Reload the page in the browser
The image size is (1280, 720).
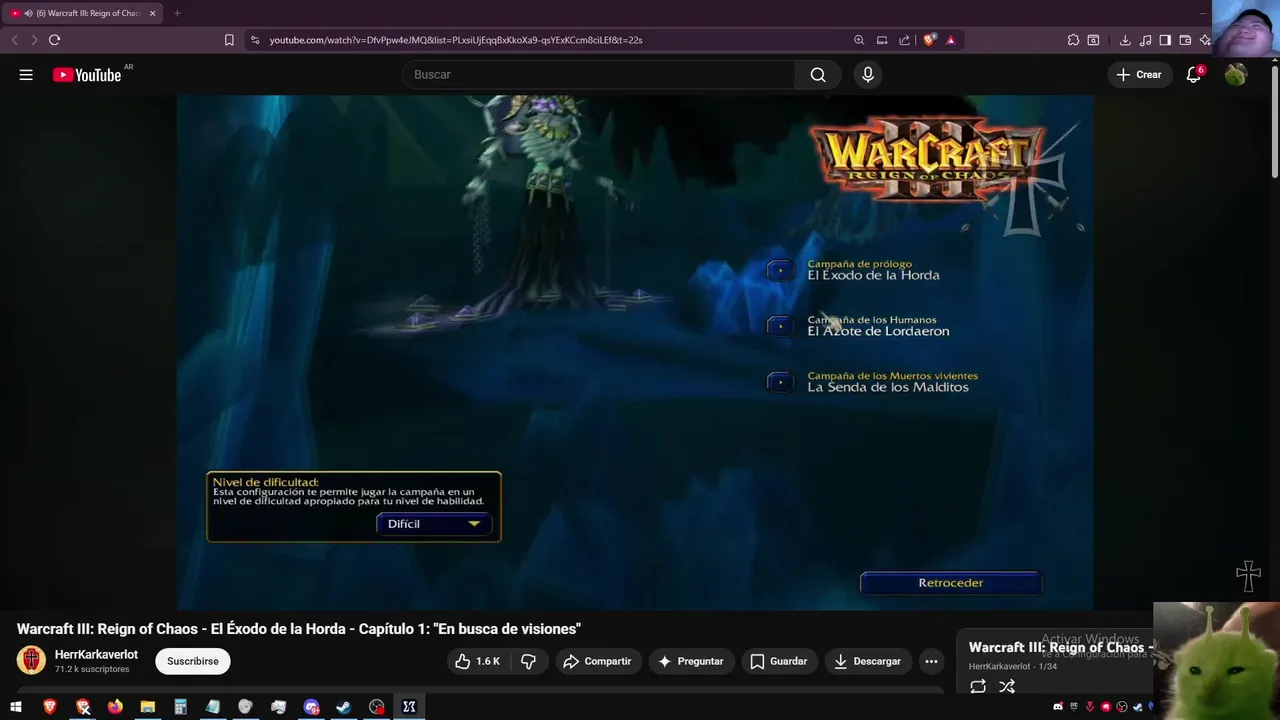click(x=54, y=40)
